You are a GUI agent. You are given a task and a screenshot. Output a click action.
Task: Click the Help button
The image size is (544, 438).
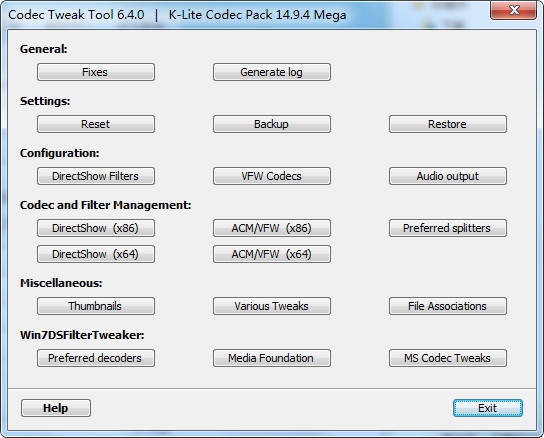[56, 408]
